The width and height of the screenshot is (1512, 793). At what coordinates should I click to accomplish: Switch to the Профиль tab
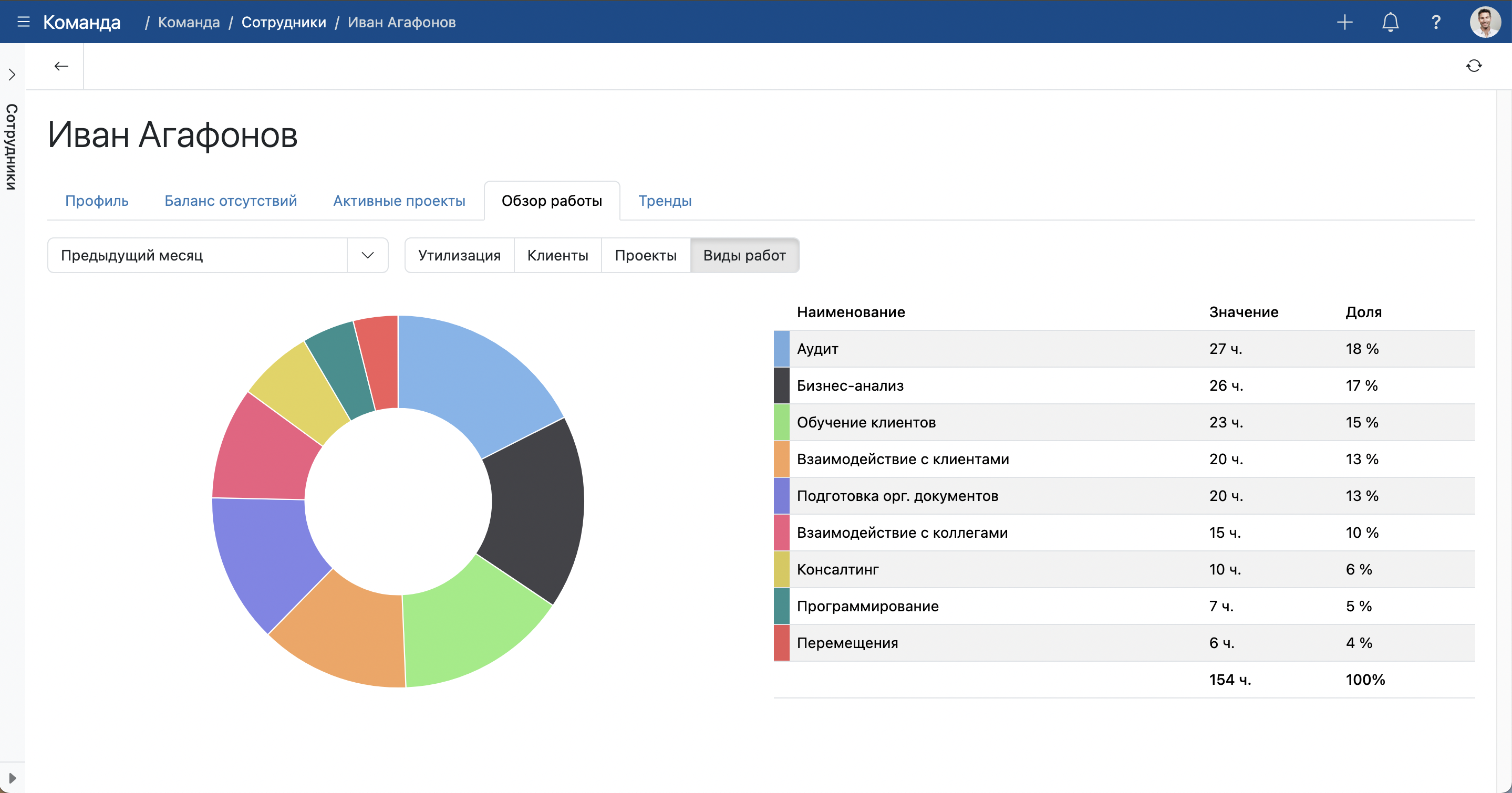click(x=97, y=201)
